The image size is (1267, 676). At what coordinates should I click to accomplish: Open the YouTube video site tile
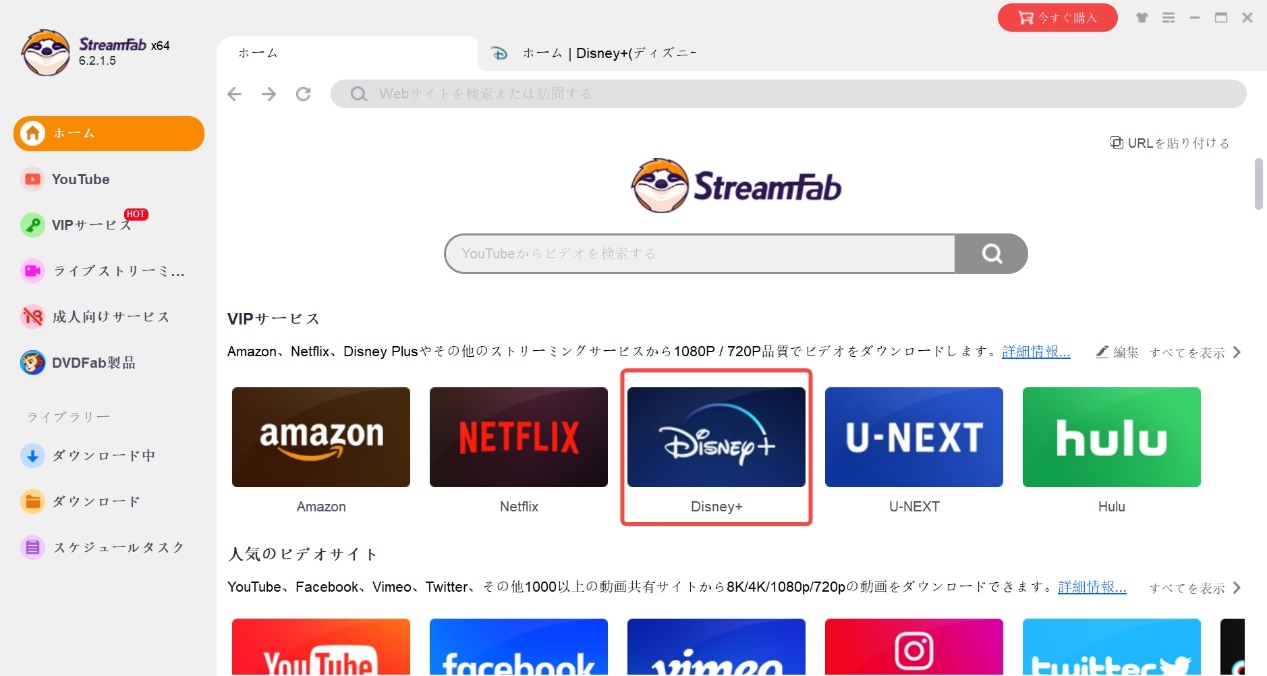(321, 647)
